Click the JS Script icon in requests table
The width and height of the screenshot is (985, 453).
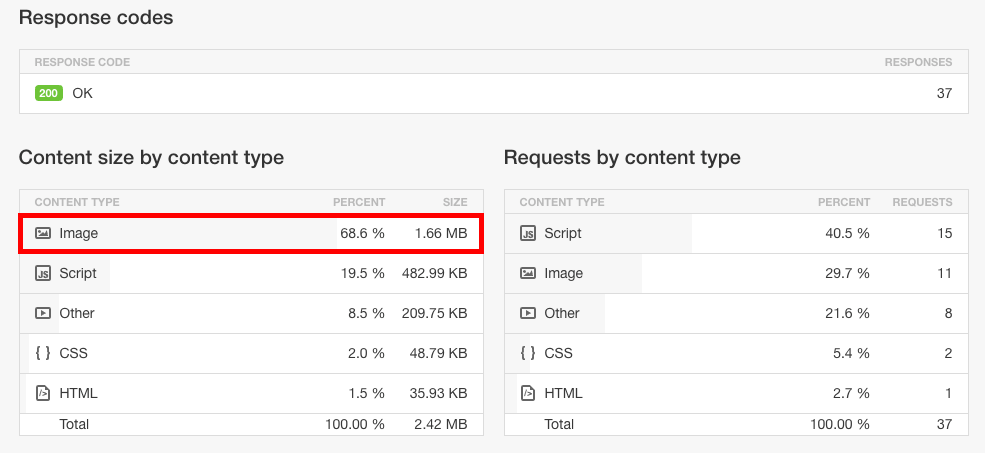[x=528, y=233]
